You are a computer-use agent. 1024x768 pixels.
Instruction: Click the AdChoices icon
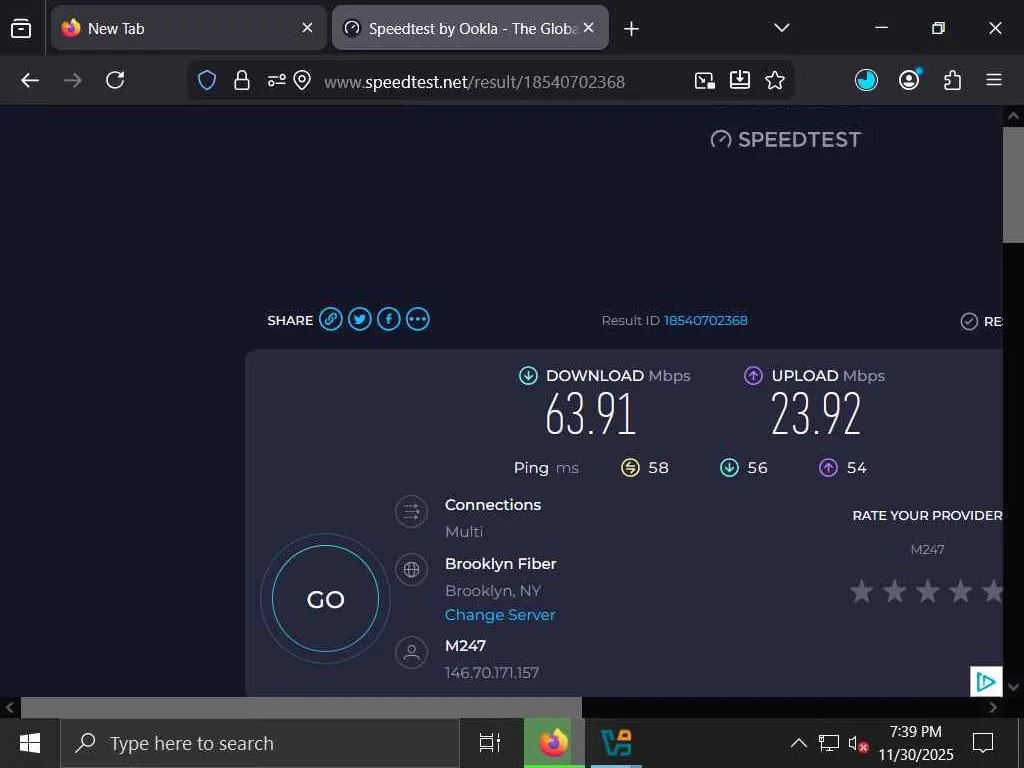(985, 682)
